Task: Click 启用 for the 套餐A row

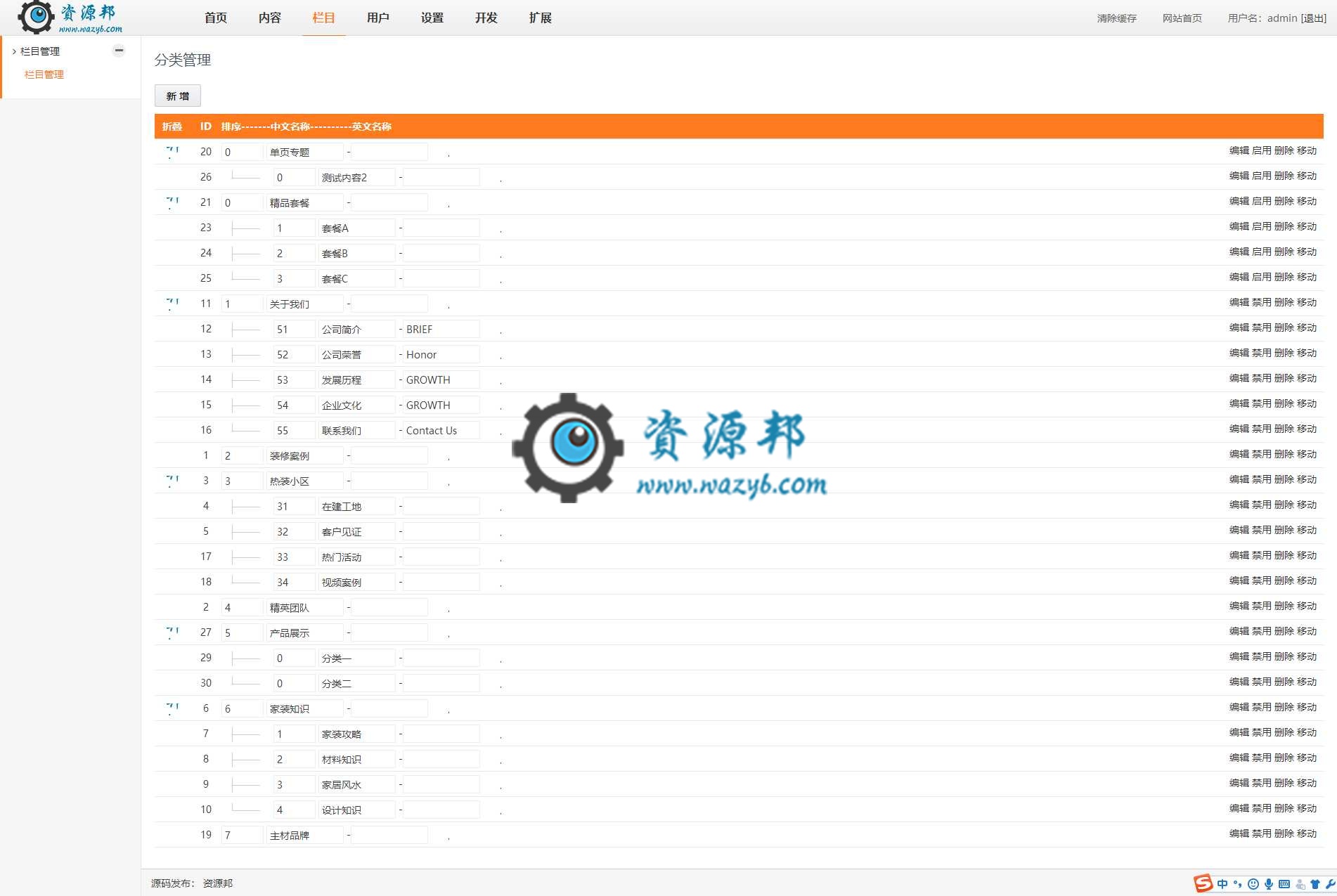Action: (1261, 226)
